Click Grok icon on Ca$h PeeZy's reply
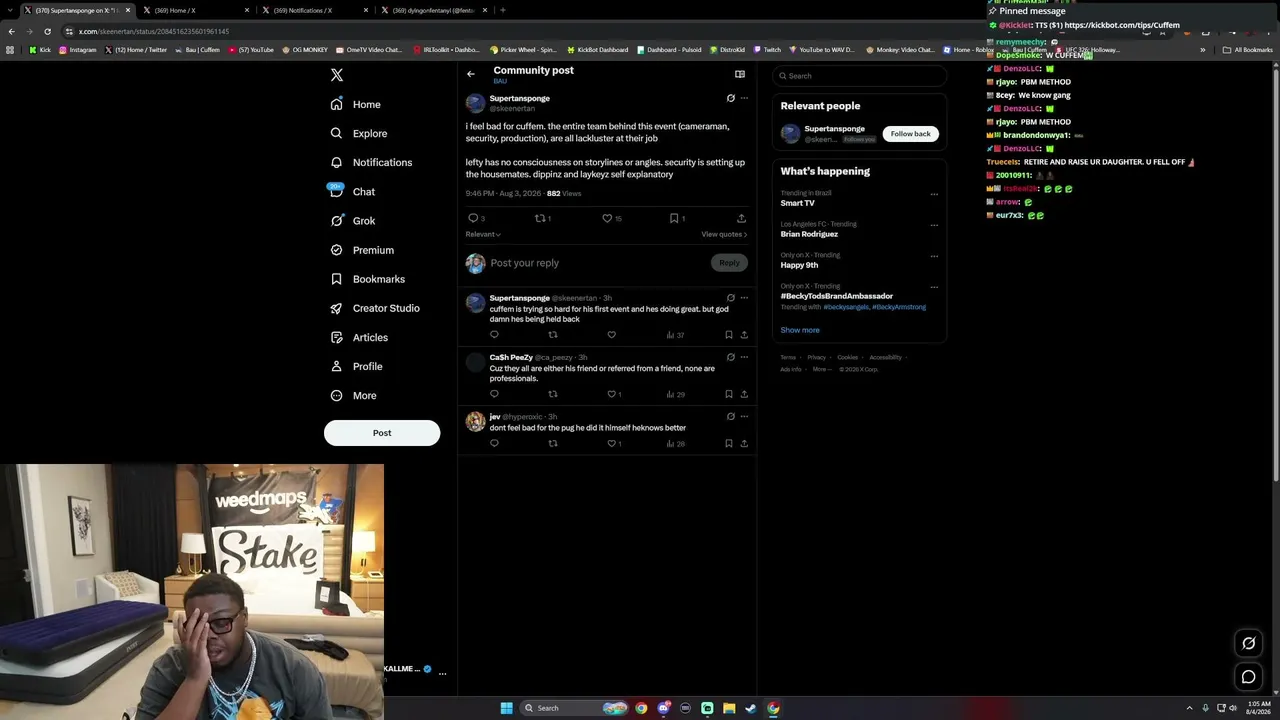The image size is (1280, 720). [x=730, y=357]
